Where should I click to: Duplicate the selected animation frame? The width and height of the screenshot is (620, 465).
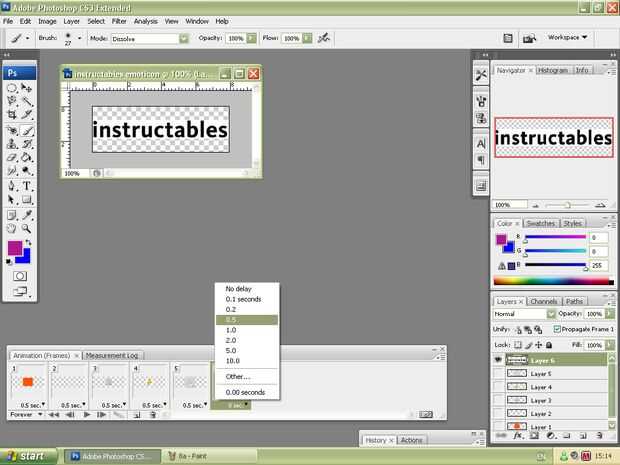point(136,414)
